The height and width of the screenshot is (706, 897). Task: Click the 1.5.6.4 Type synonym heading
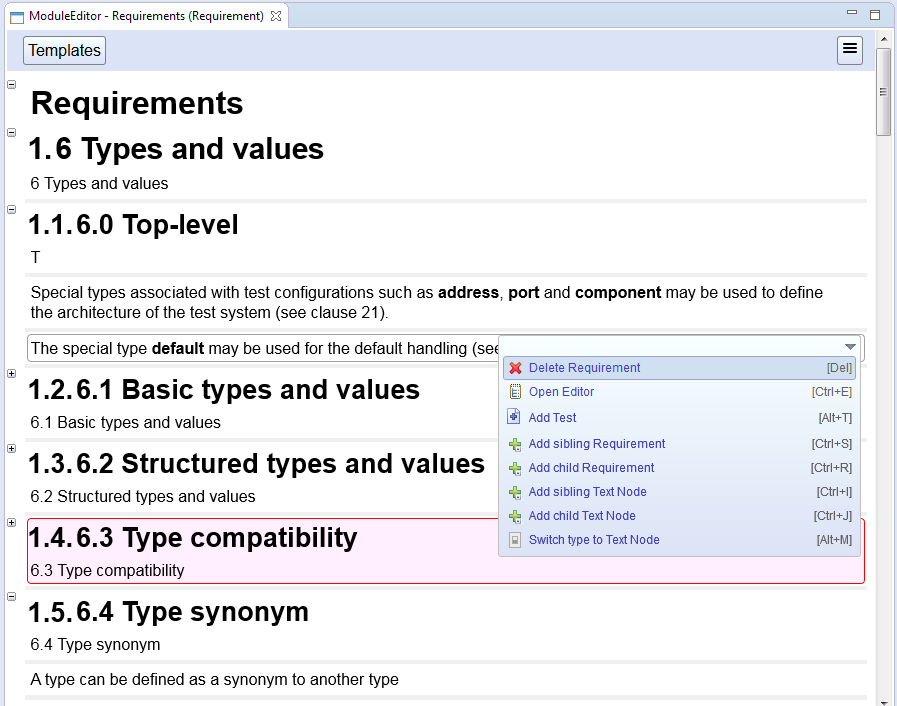pyautogui.click(x=169, y=612)
